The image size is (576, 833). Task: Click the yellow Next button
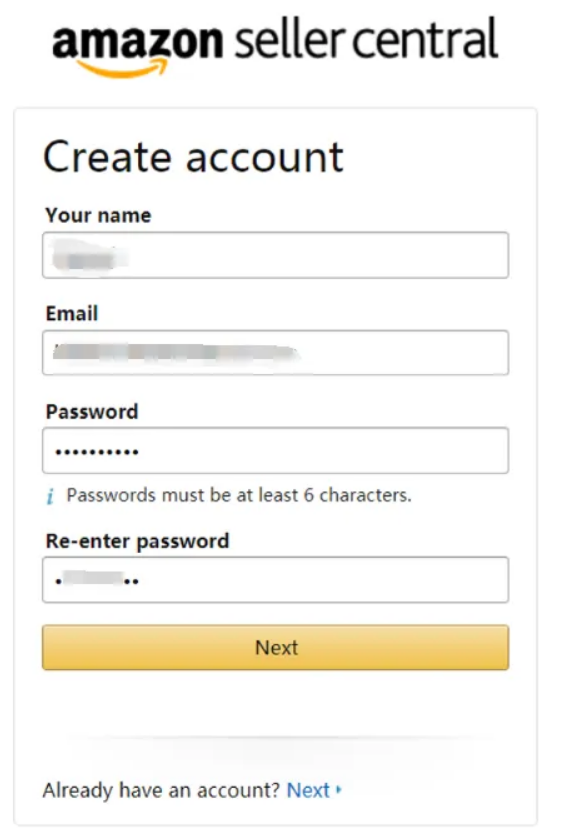[275, 647]
